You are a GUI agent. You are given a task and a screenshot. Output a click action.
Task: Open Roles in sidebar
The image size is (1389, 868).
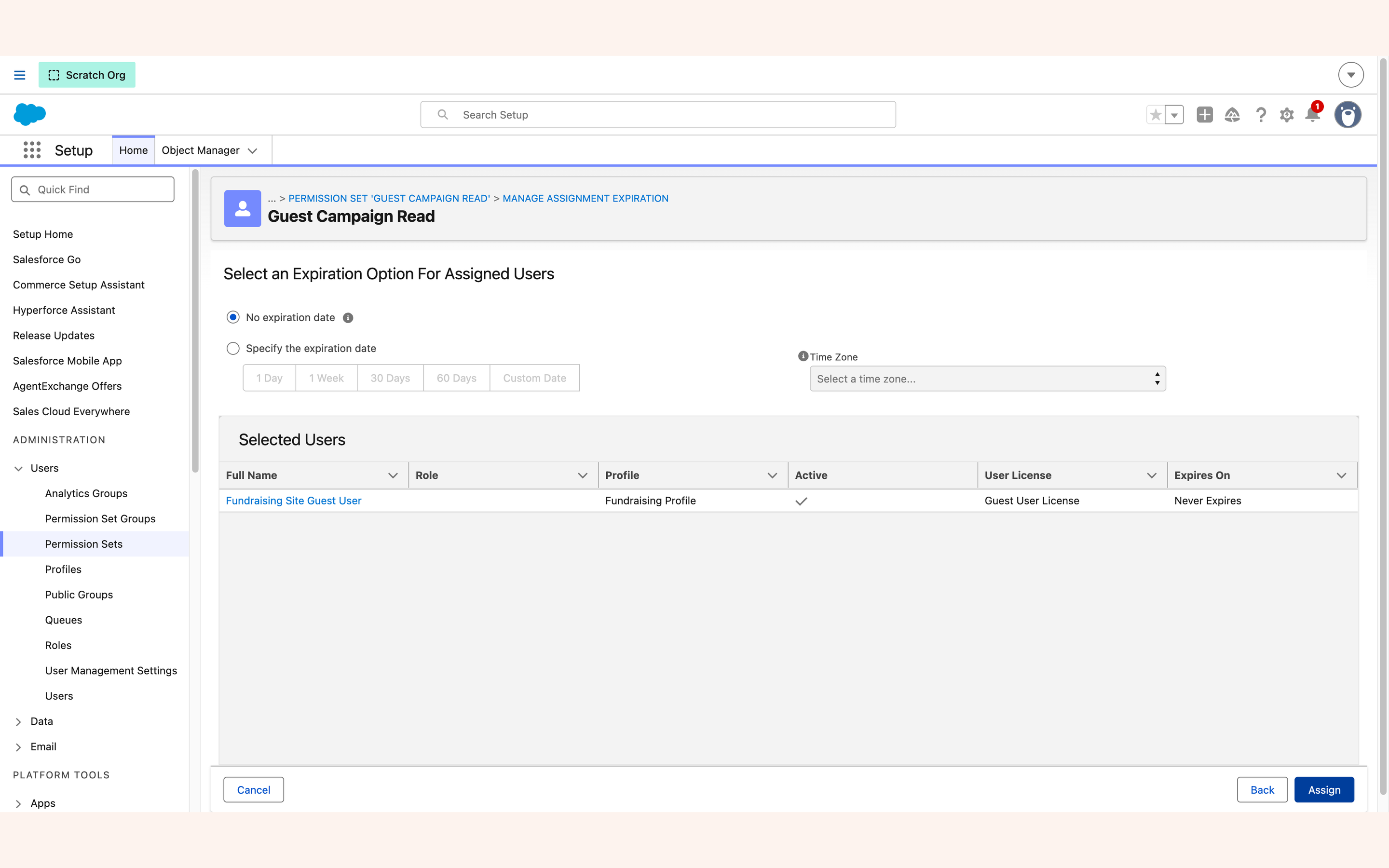point(58,645)
